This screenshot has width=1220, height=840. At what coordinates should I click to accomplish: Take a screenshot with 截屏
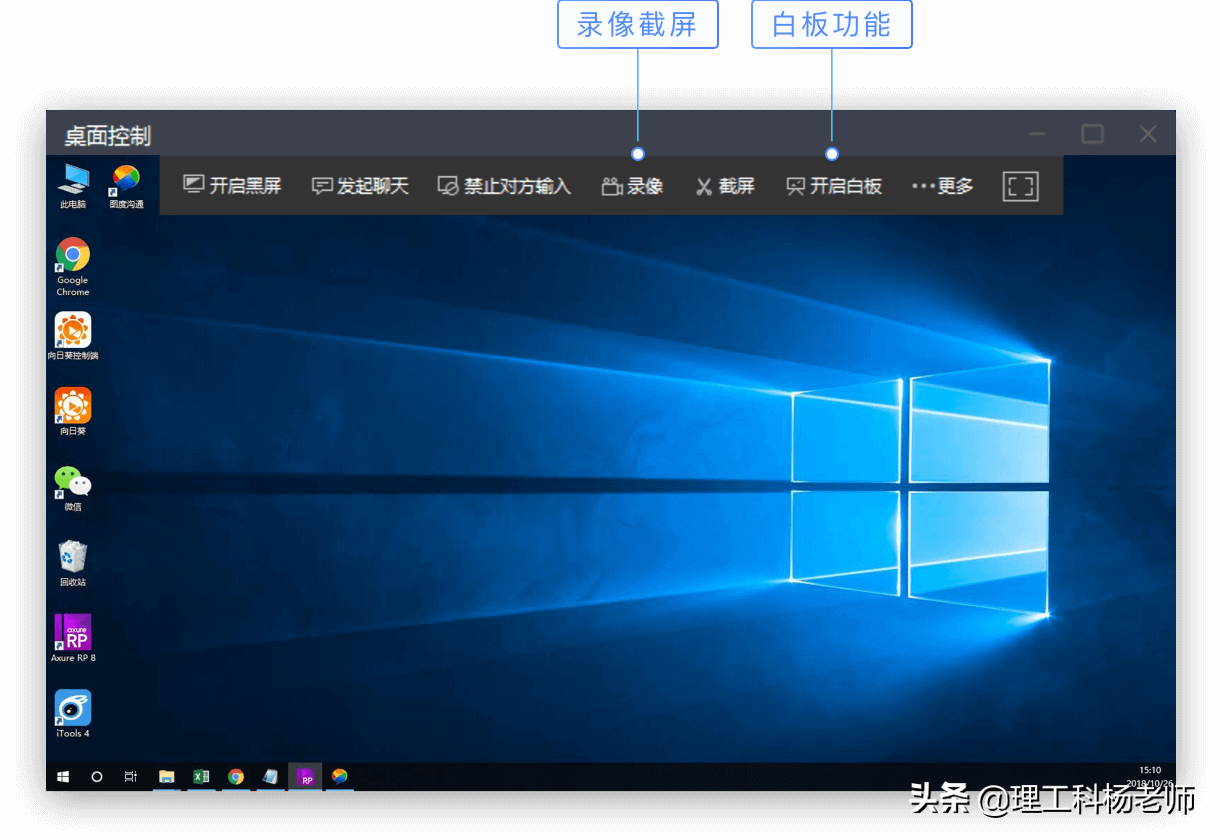click(x=725, y=186)
